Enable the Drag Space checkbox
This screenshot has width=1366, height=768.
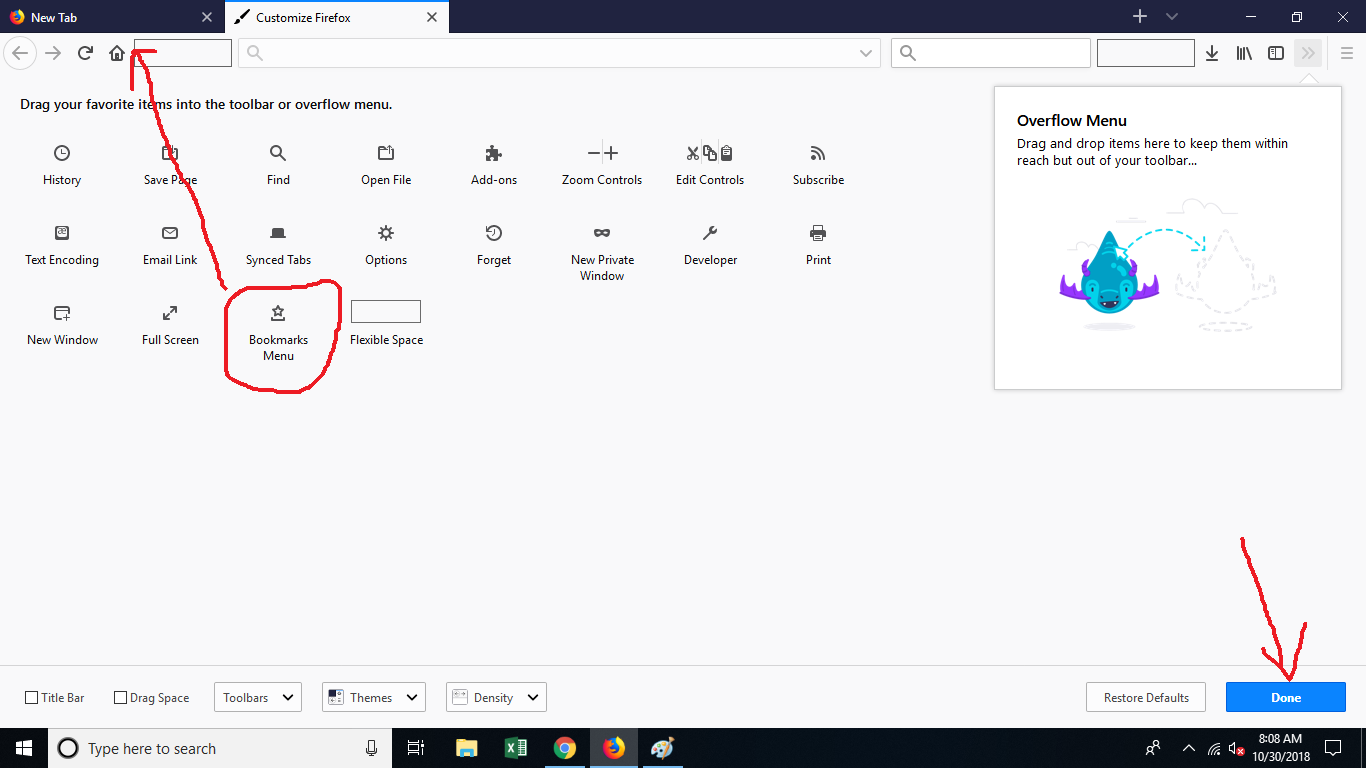coord(120,698)
